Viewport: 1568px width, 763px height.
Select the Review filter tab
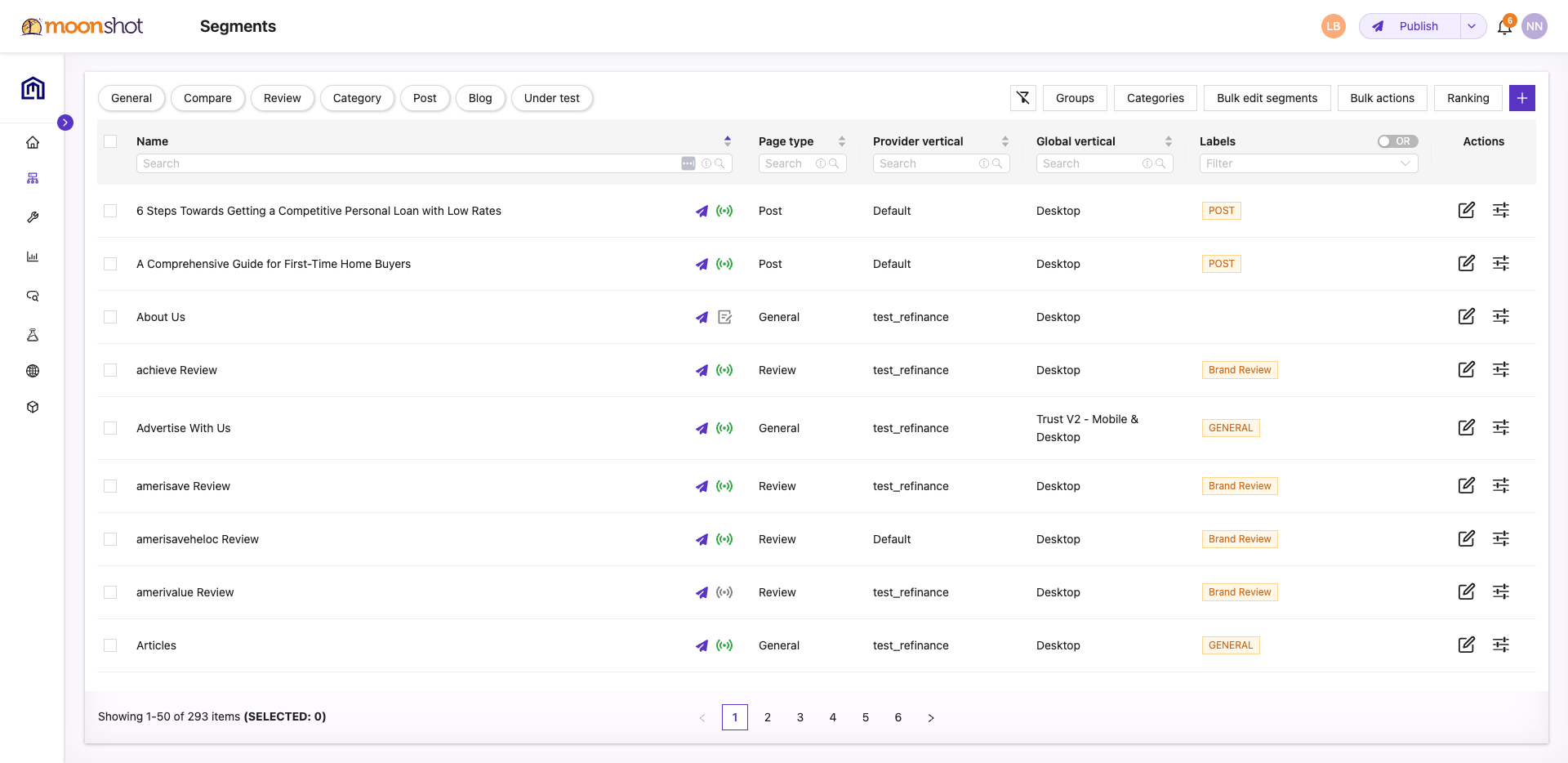(x=283, y=98)
